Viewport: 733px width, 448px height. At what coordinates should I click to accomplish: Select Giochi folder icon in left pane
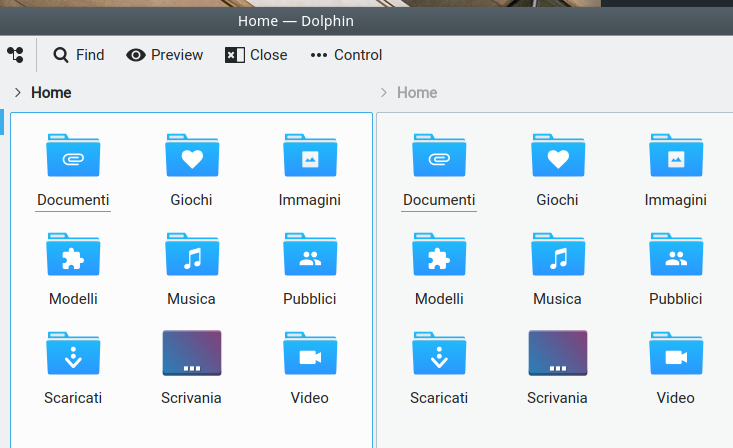[x=192, y=156]
